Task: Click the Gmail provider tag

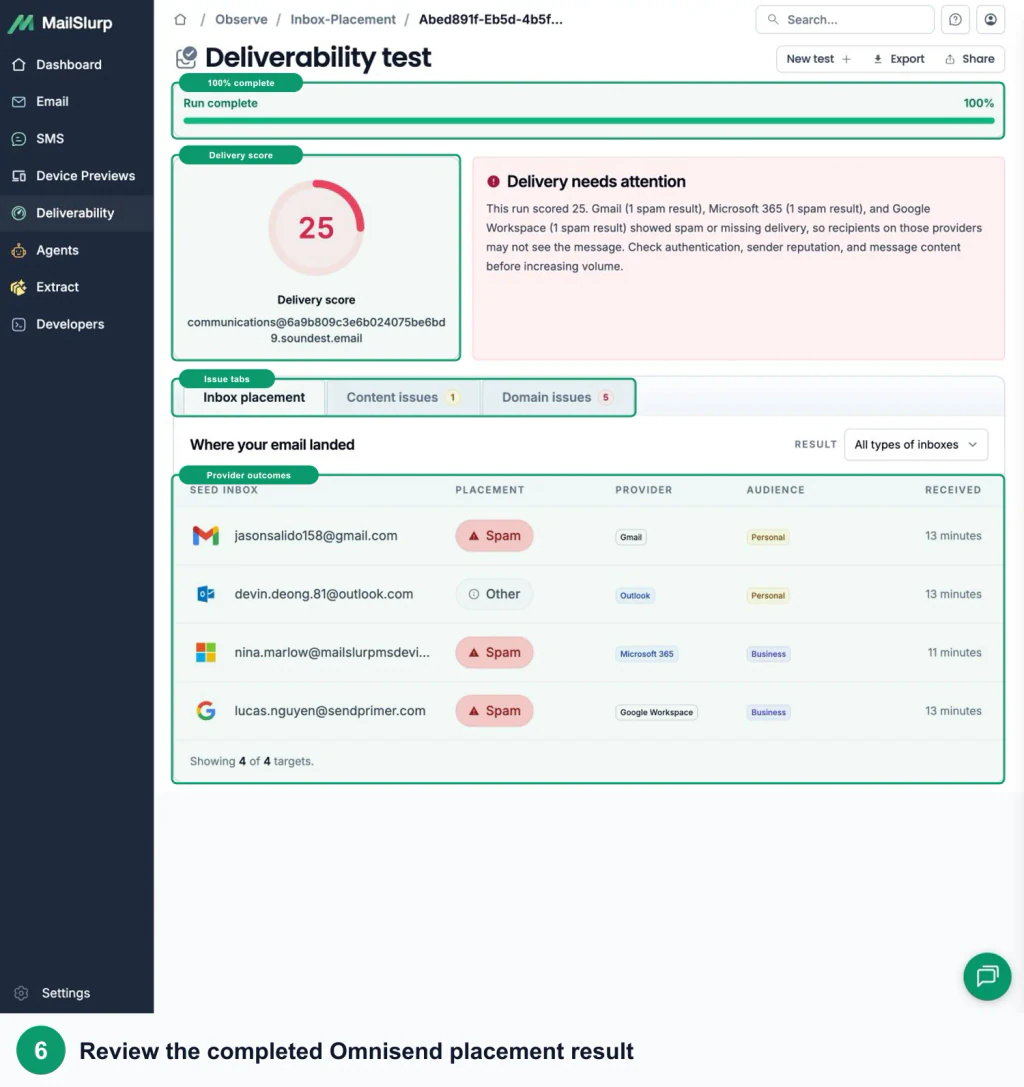Action: (631, 537)
